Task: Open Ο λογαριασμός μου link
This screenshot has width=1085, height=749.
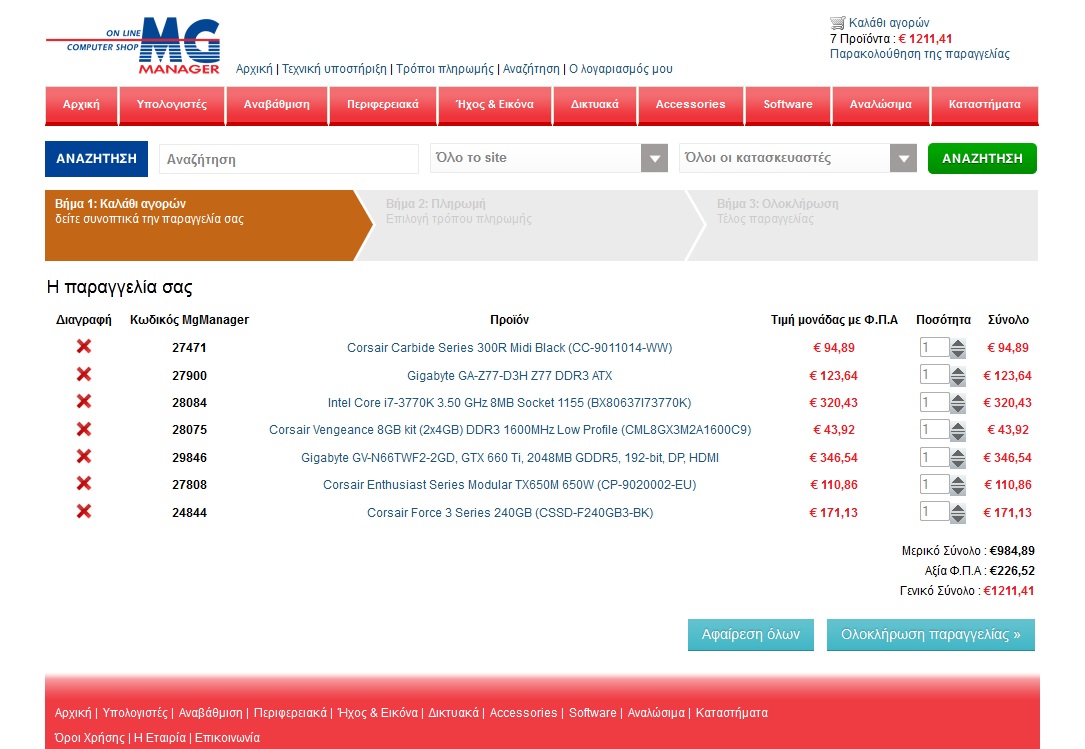Action: click(x=621, y=69)
